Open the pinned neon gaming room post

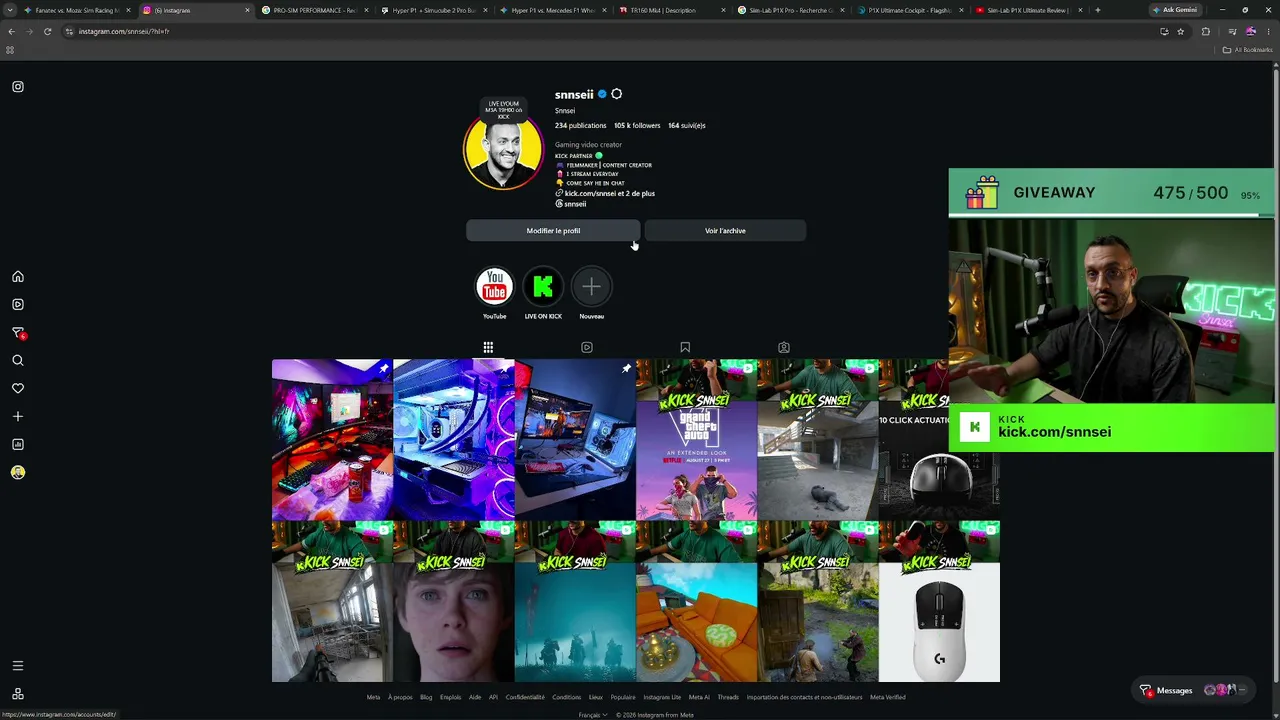pyautogui.click(x=332, y=440)
